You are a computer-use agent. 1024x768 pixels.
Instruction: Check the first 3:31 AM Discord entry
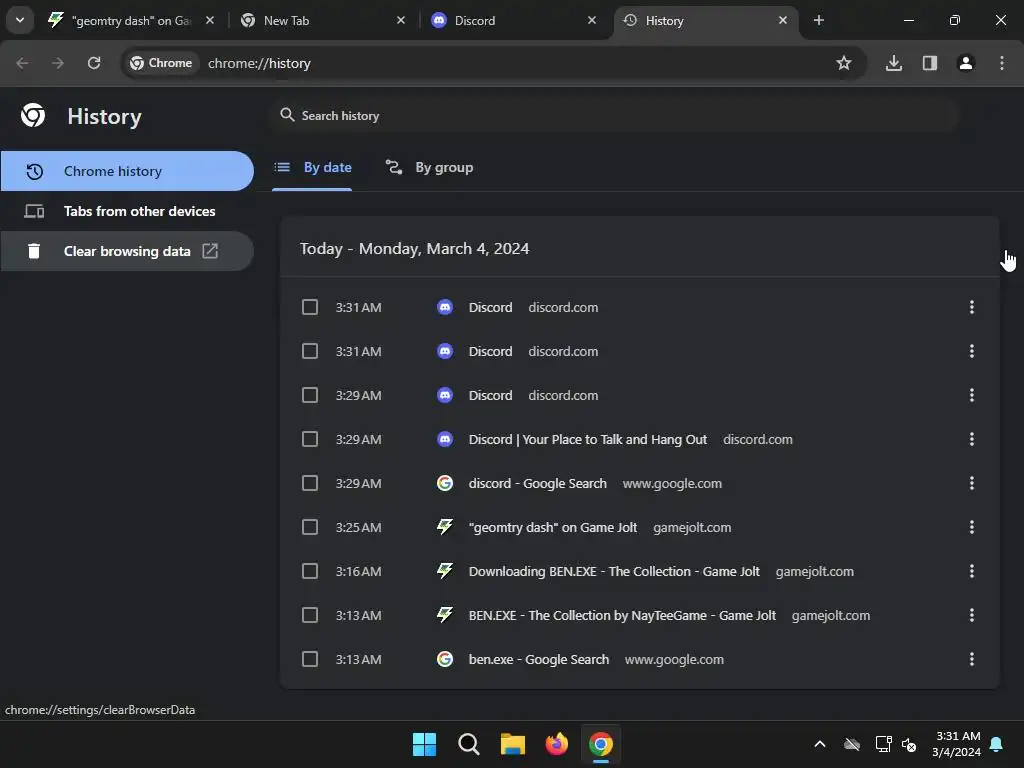pyautogui.click(x=310, y=307)
